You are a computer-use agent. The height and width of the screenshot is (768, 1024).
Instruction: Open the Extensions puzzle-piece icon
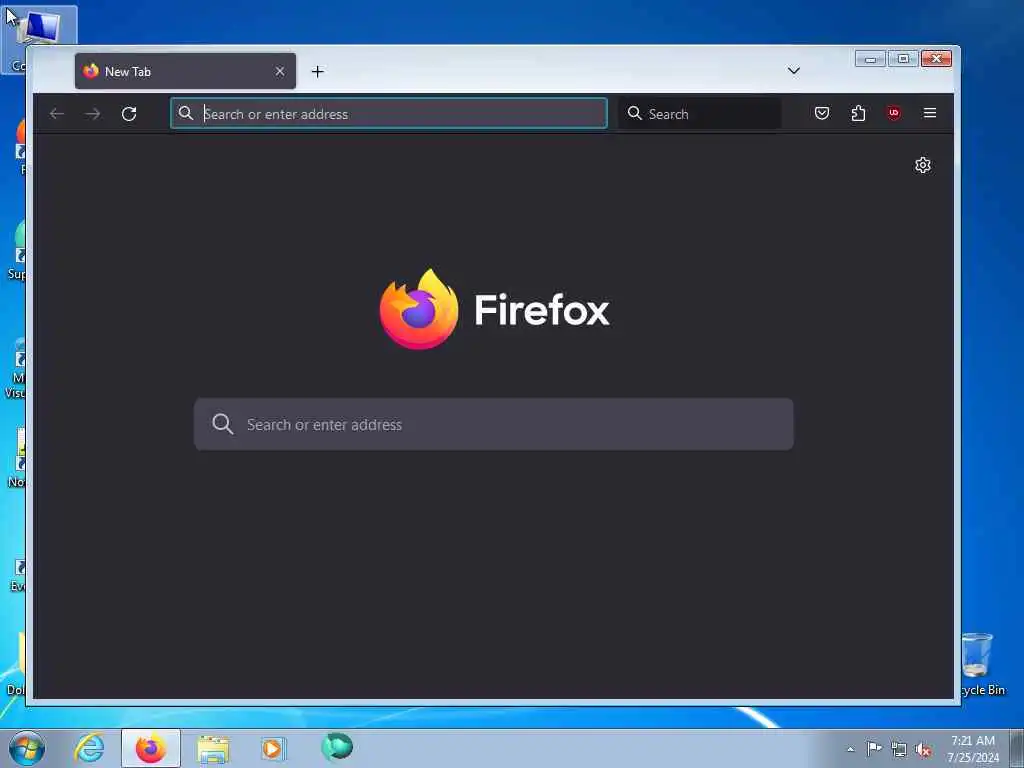pyautogui.click(x=858, y=114)
